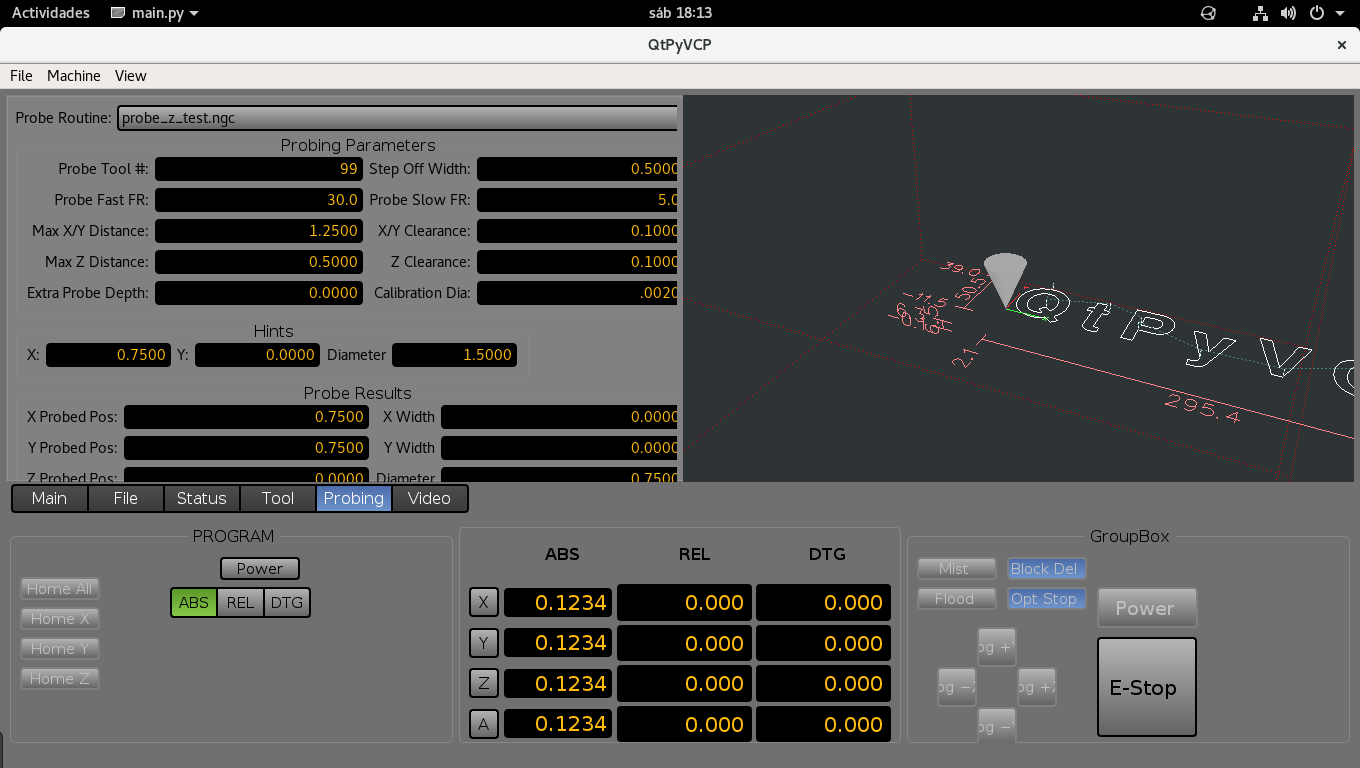Toggle the small Power button in PROGRAM
Image resolution: width=1360 pixels, height=768 pixels.
coord(260,568)
